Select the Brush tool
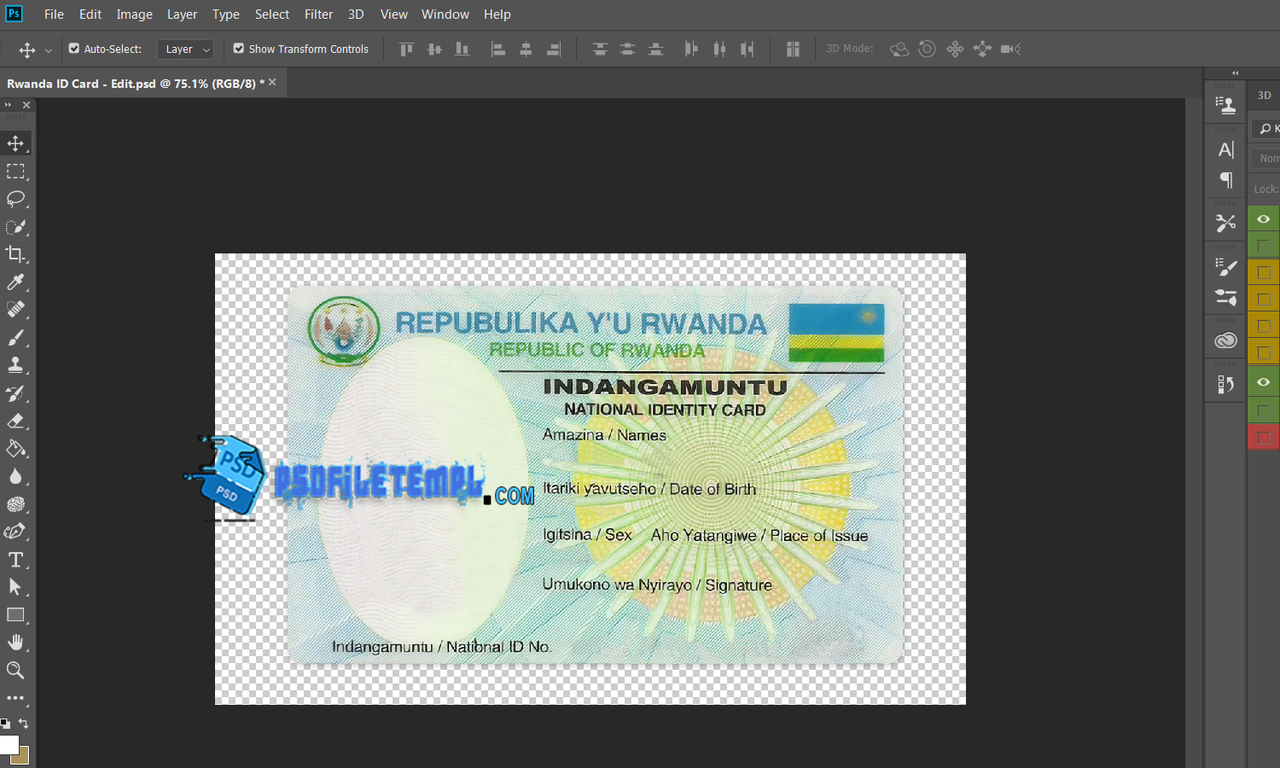The width and height of the screenshot is (1280, 768). [16, 338]
